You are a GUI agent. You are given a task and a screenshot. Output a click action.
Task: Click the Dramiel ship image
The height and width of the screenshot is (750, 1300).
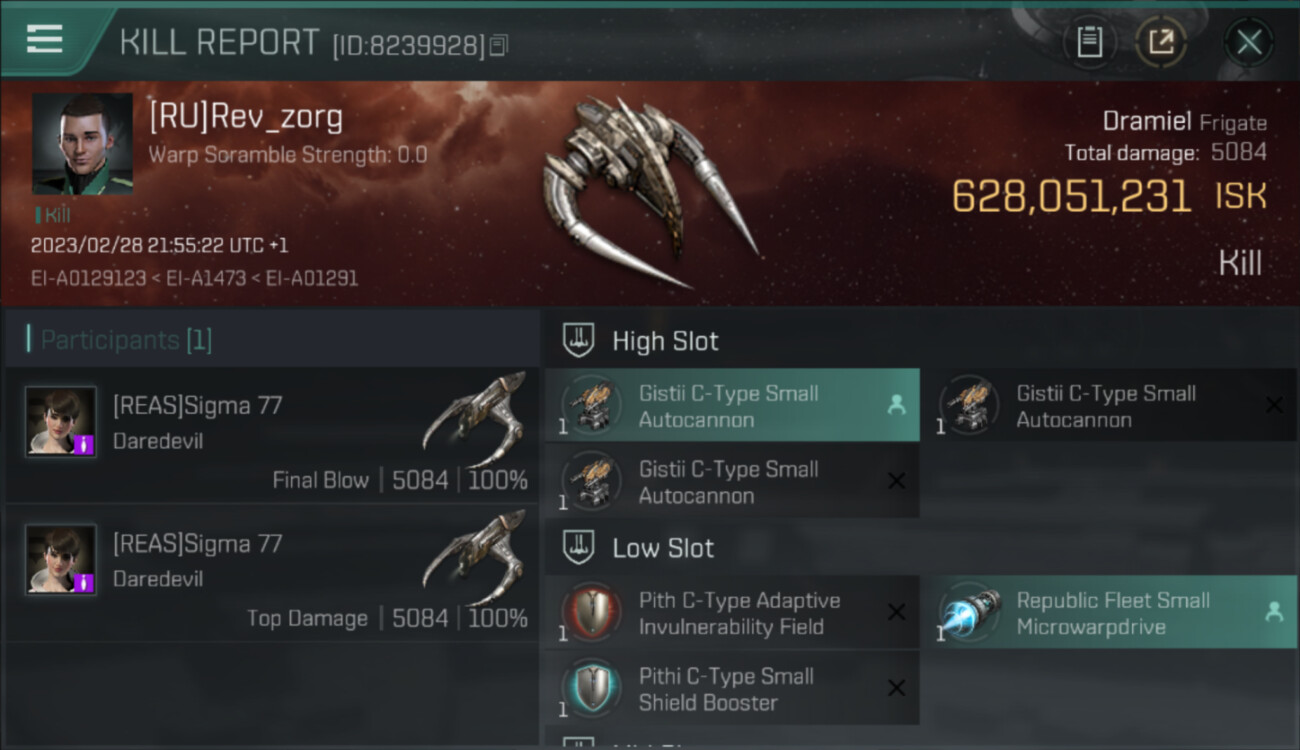649,192
